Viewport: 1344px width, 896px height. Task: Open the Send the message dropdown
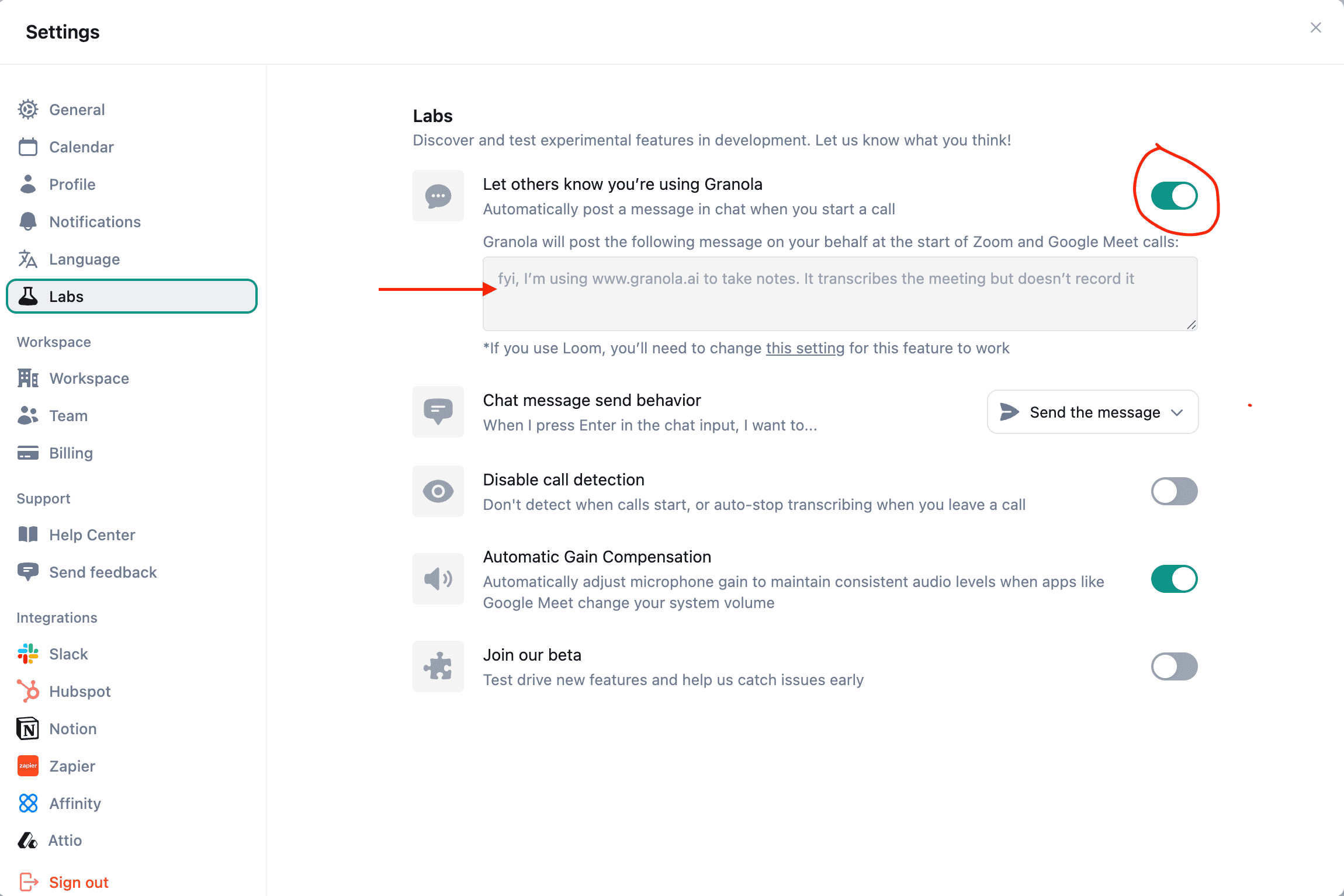(x=1092, y=412)
